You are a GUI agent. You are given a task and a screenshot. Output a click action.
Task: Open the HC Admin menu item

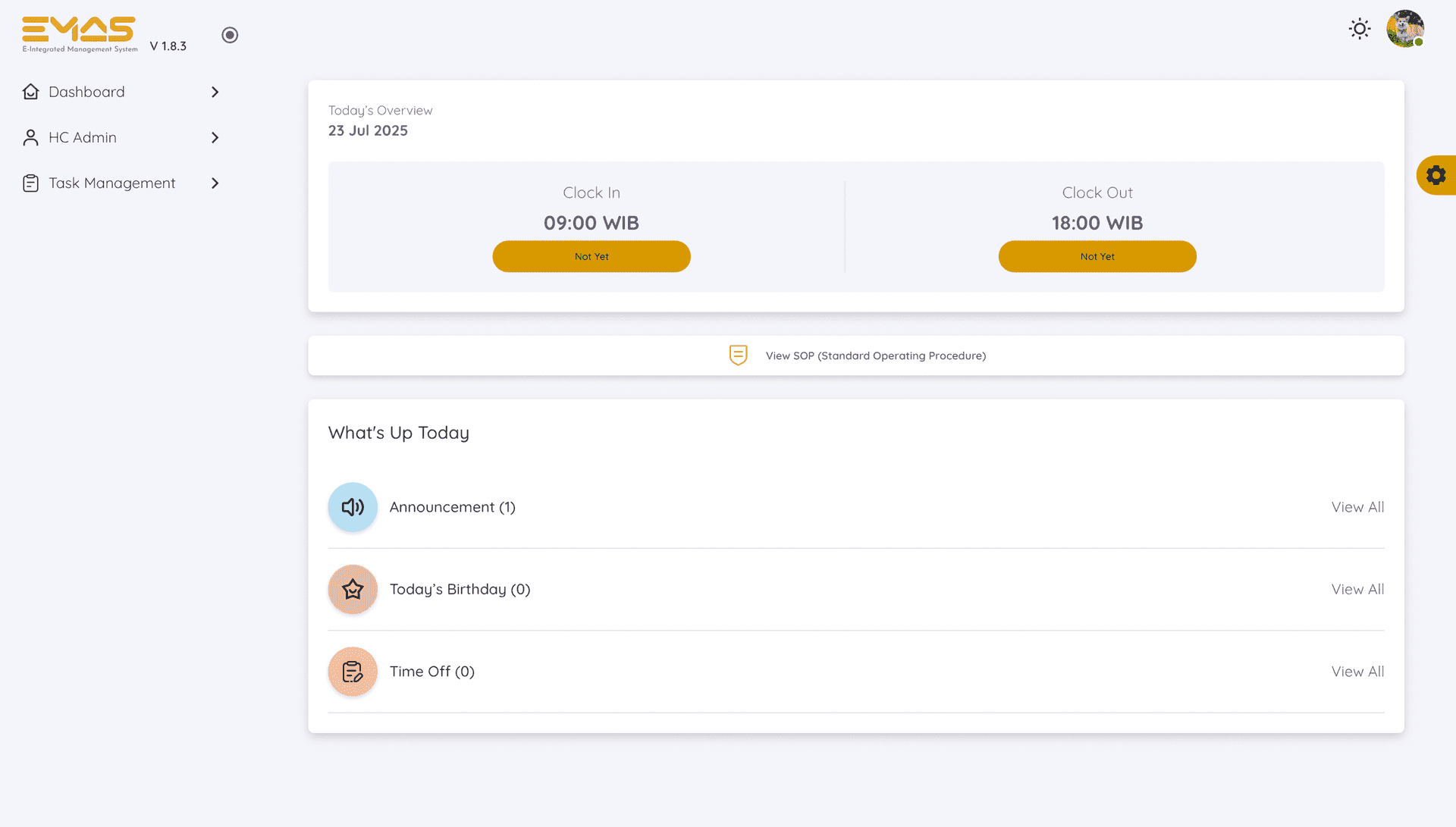tap(83, 137)
